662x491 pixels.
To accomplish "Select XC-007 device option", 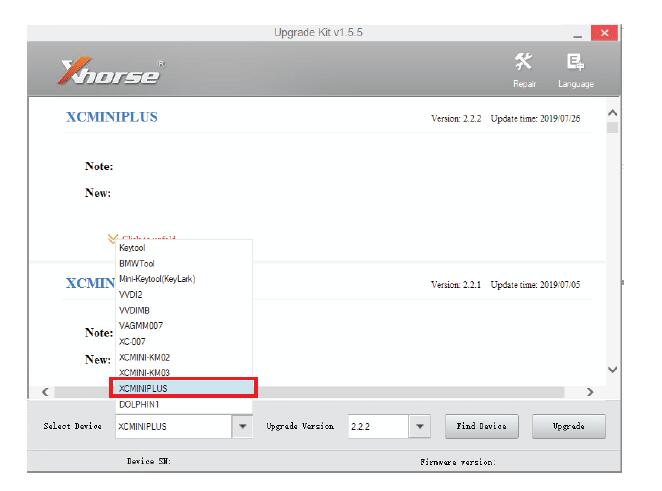I will pos(184,342).
